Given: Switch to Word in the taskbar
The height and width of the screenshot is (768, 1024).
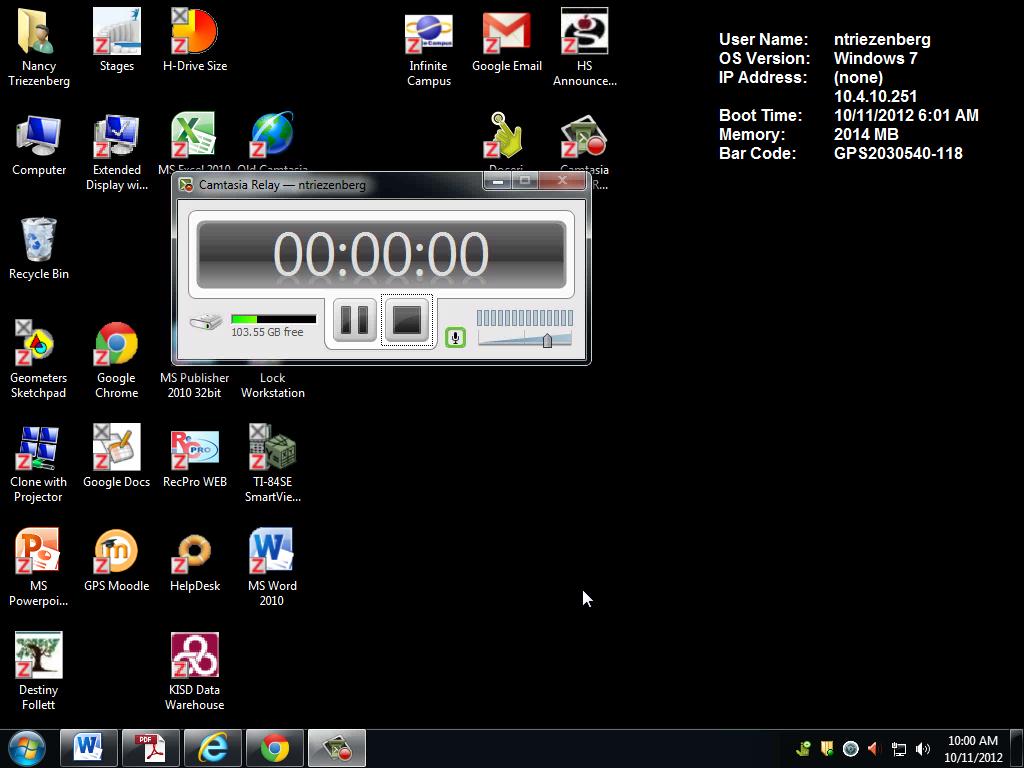Looking at the screenshot, I should tap(89, 748).
